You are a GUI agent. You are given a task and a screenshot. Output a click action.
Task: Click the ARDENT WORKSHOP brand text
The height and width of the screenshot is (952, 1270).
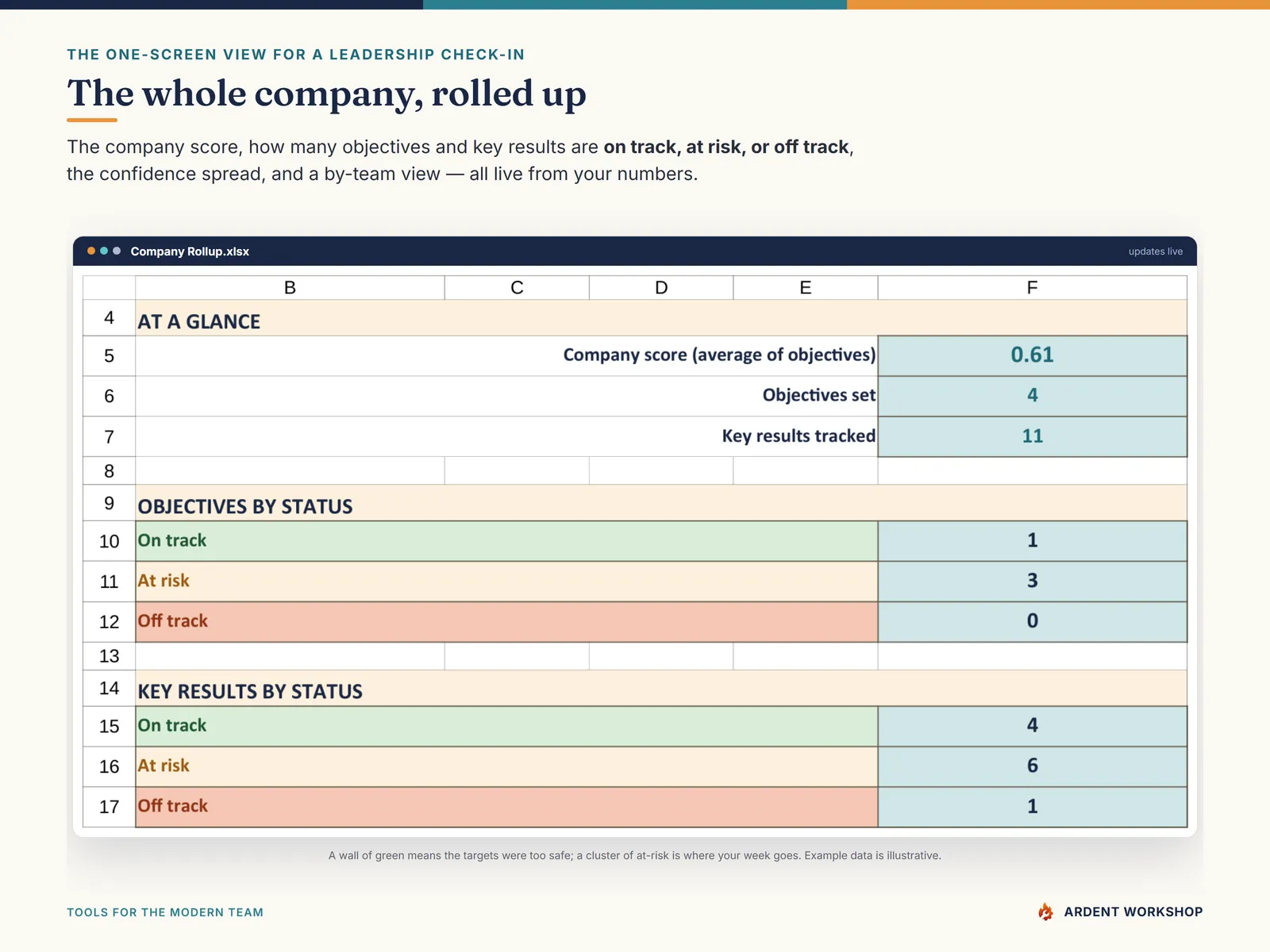tap(1133, 912)
